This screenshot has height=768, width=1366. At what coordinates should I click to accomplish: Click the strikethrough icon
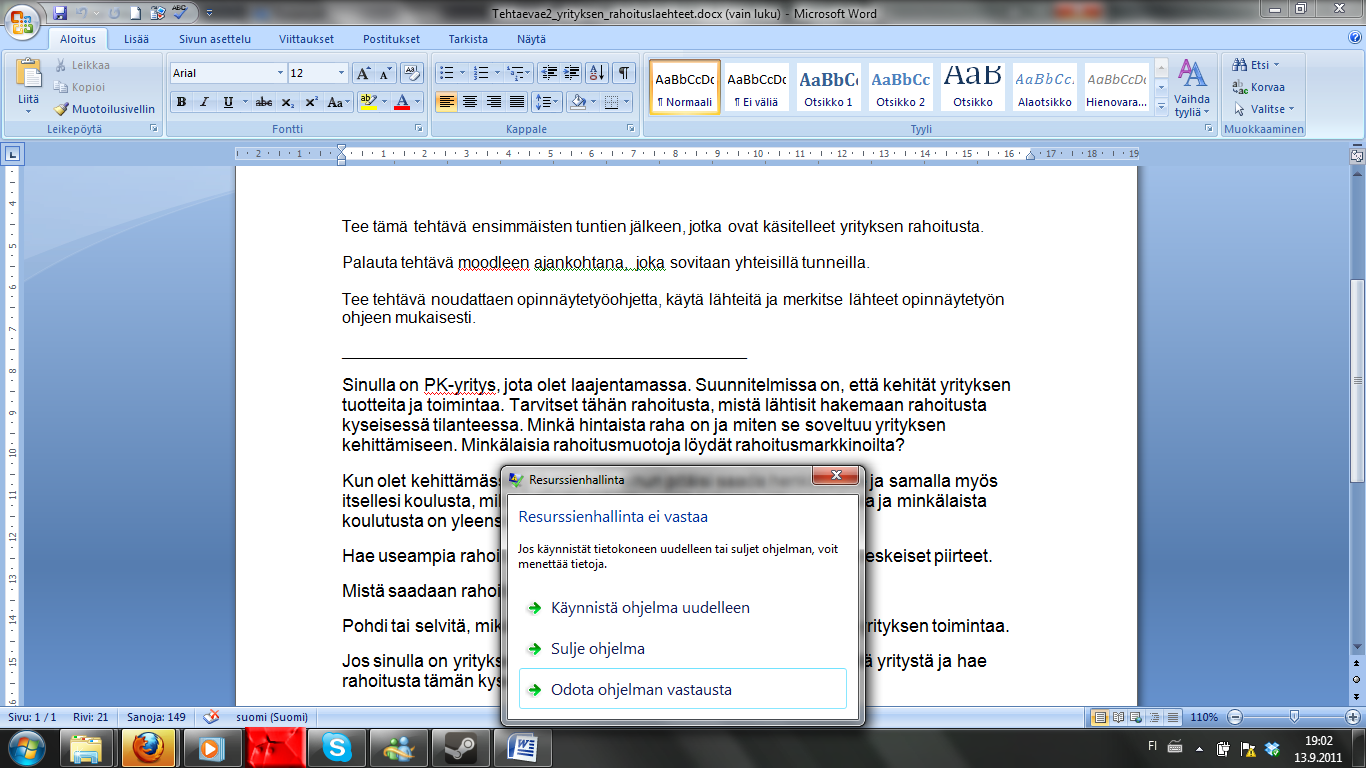pos(264,102)
